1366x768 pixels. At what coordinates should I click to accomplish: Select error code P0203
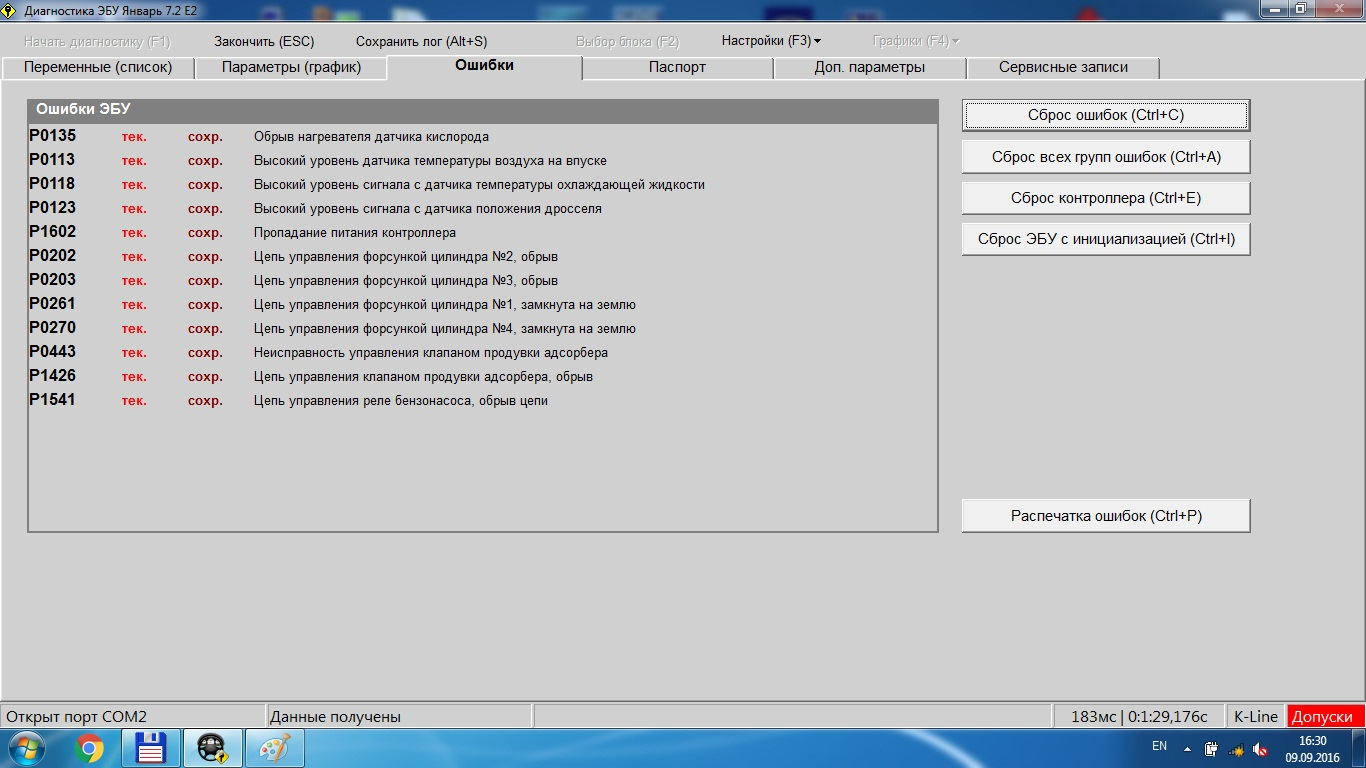[x=52, y=280]
